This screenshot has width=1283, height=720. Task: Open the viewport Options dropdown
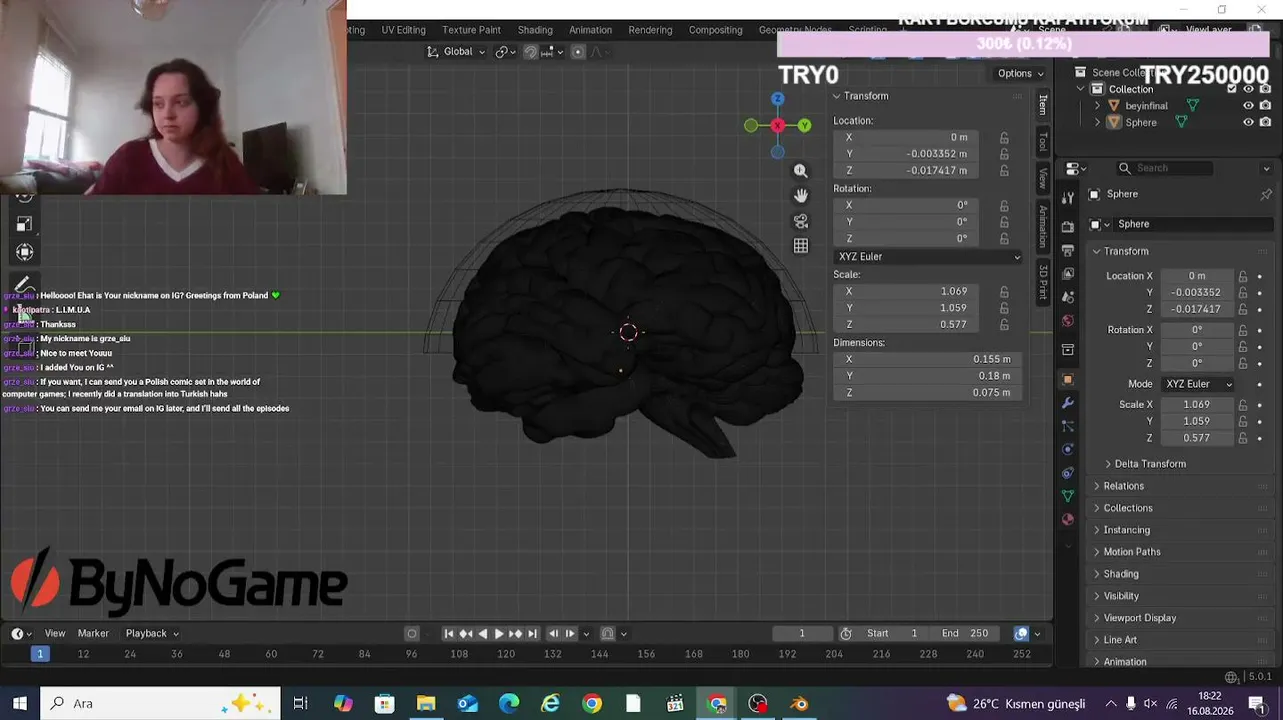tap(1020, 73)
